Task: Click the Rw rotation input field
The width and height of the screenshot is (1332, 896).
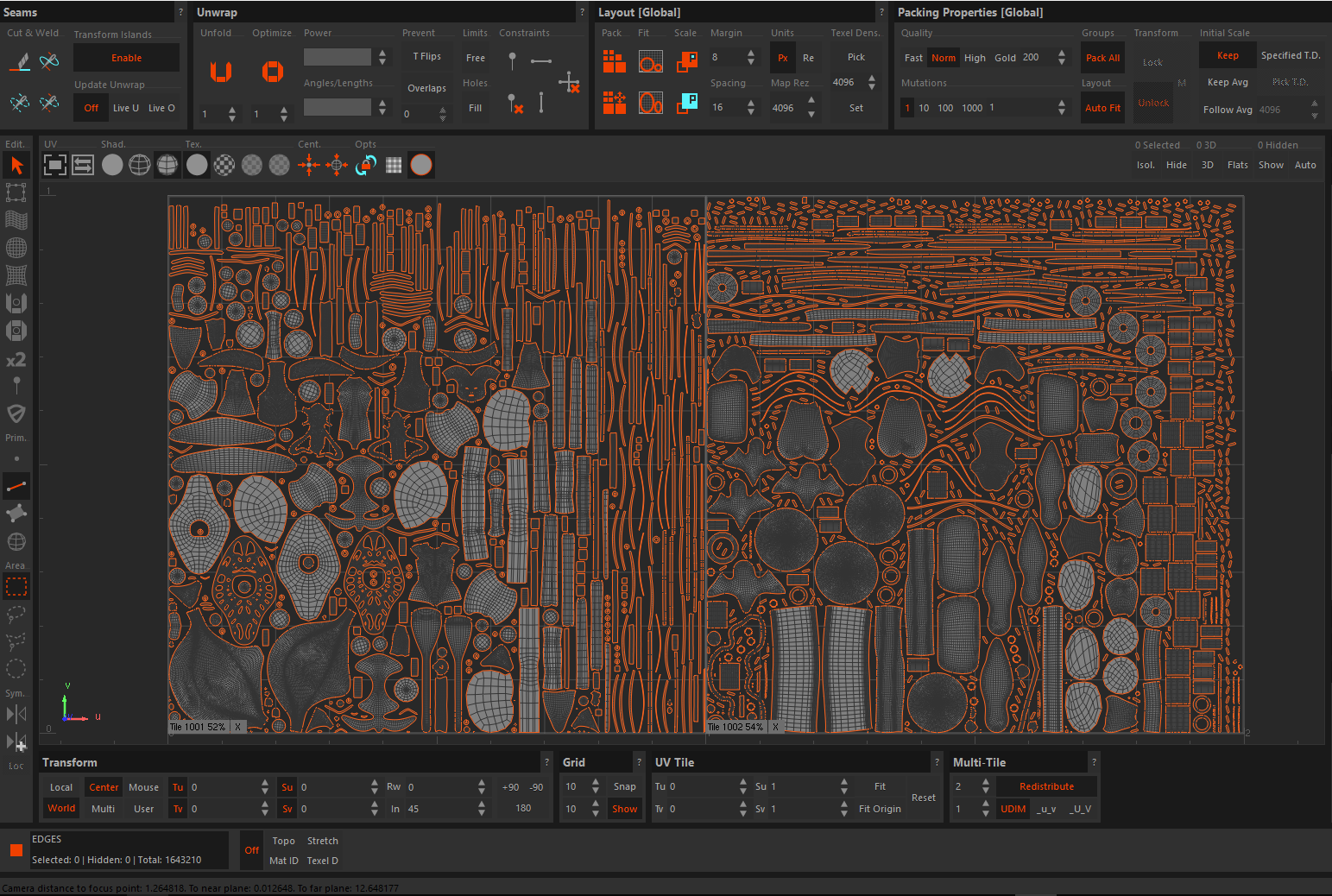Action: coord(440,787)
